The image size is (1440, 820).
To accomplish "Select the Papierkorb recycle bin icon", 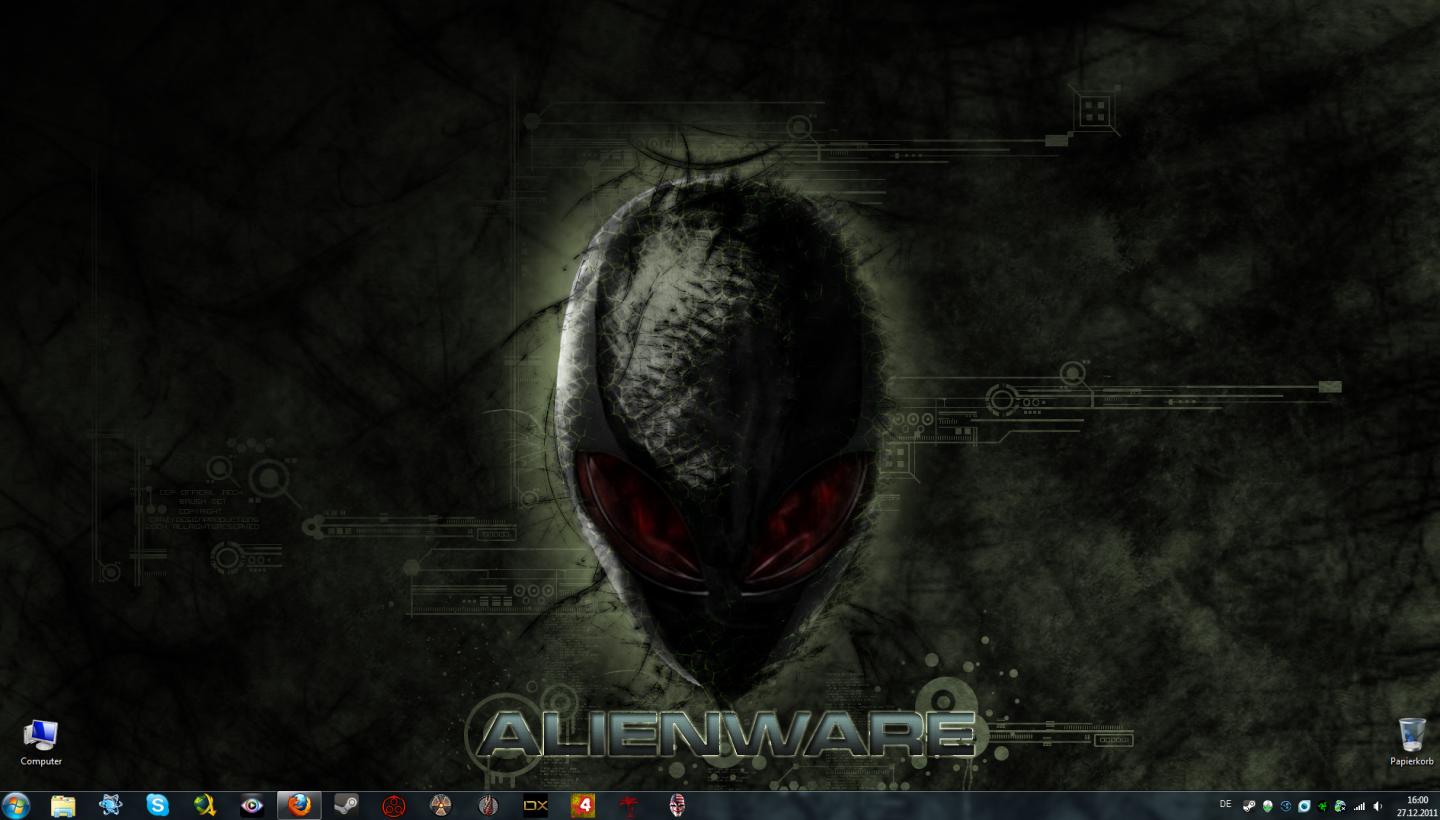I will coord(1412,742).
